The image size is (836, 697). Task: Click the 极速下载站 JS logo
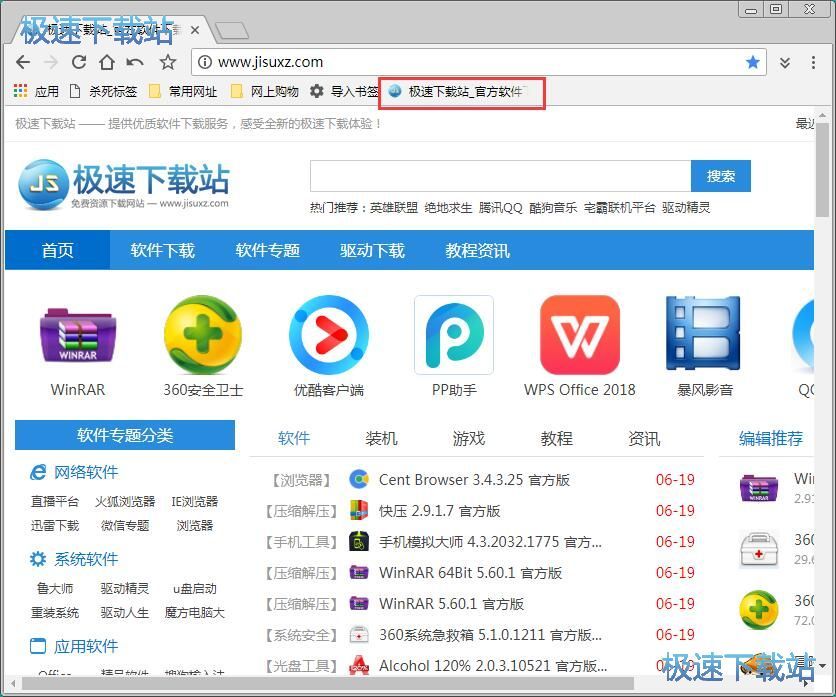click(124, 184)
